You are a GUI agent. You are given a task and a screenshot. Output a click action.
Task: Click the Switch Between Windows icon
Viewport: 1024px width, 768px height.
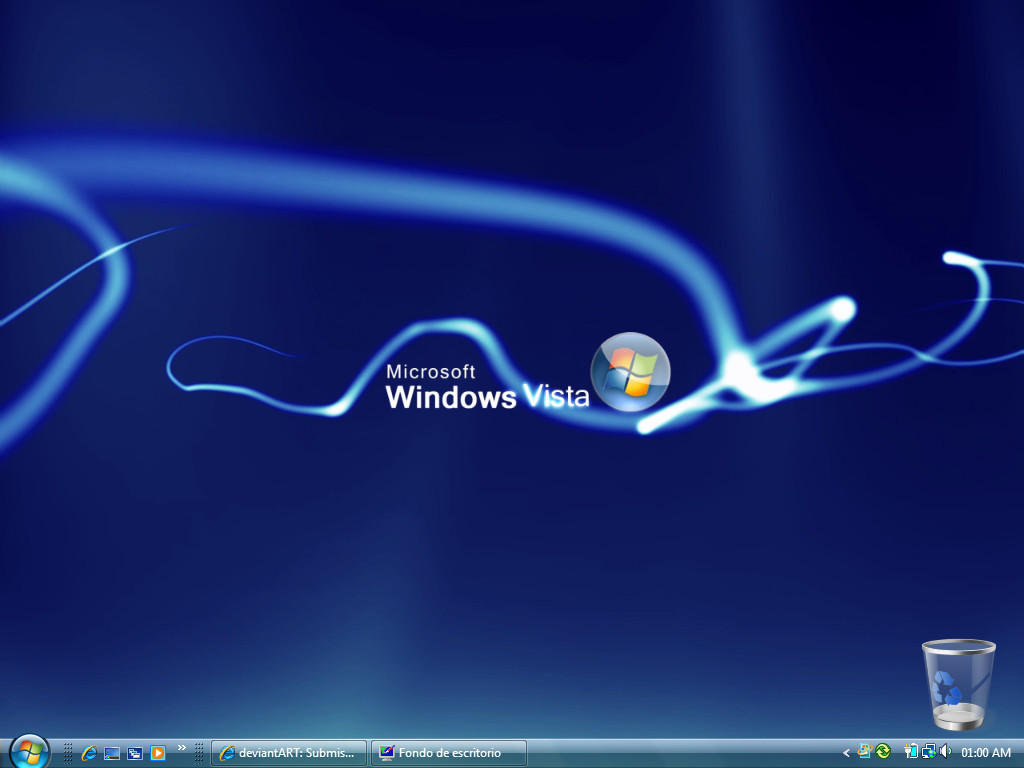(135, 753)
